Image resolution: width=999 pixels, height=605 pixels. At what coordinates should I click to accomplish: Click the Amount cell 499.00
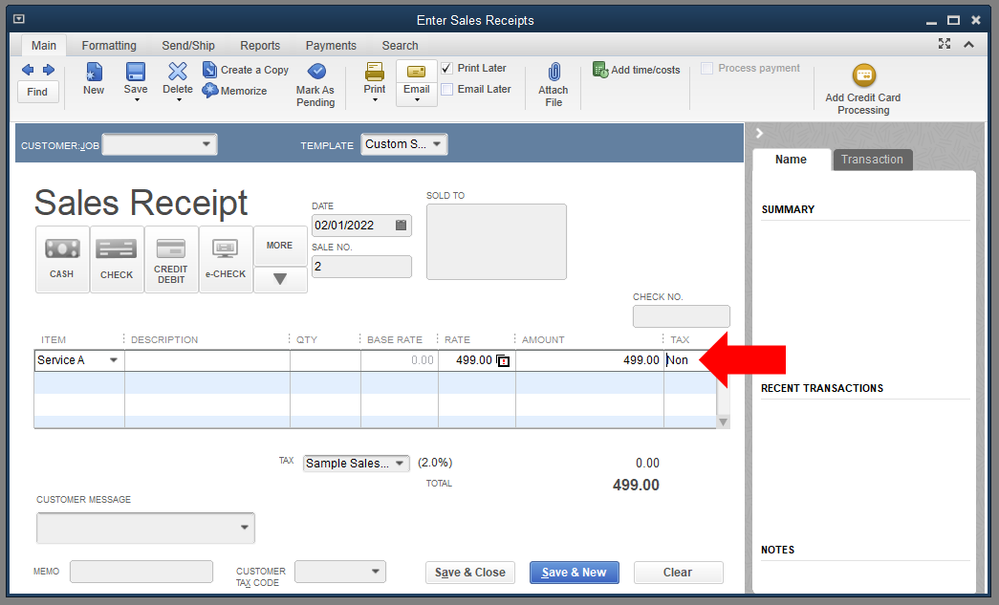[x=589, y=360]
